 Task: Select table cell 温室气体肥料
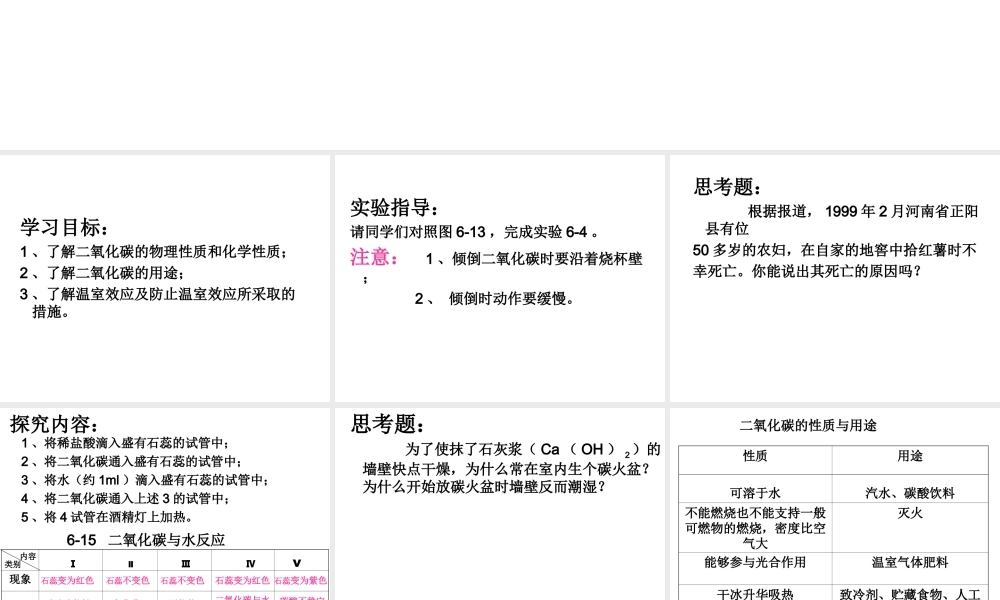pos(910,562)
